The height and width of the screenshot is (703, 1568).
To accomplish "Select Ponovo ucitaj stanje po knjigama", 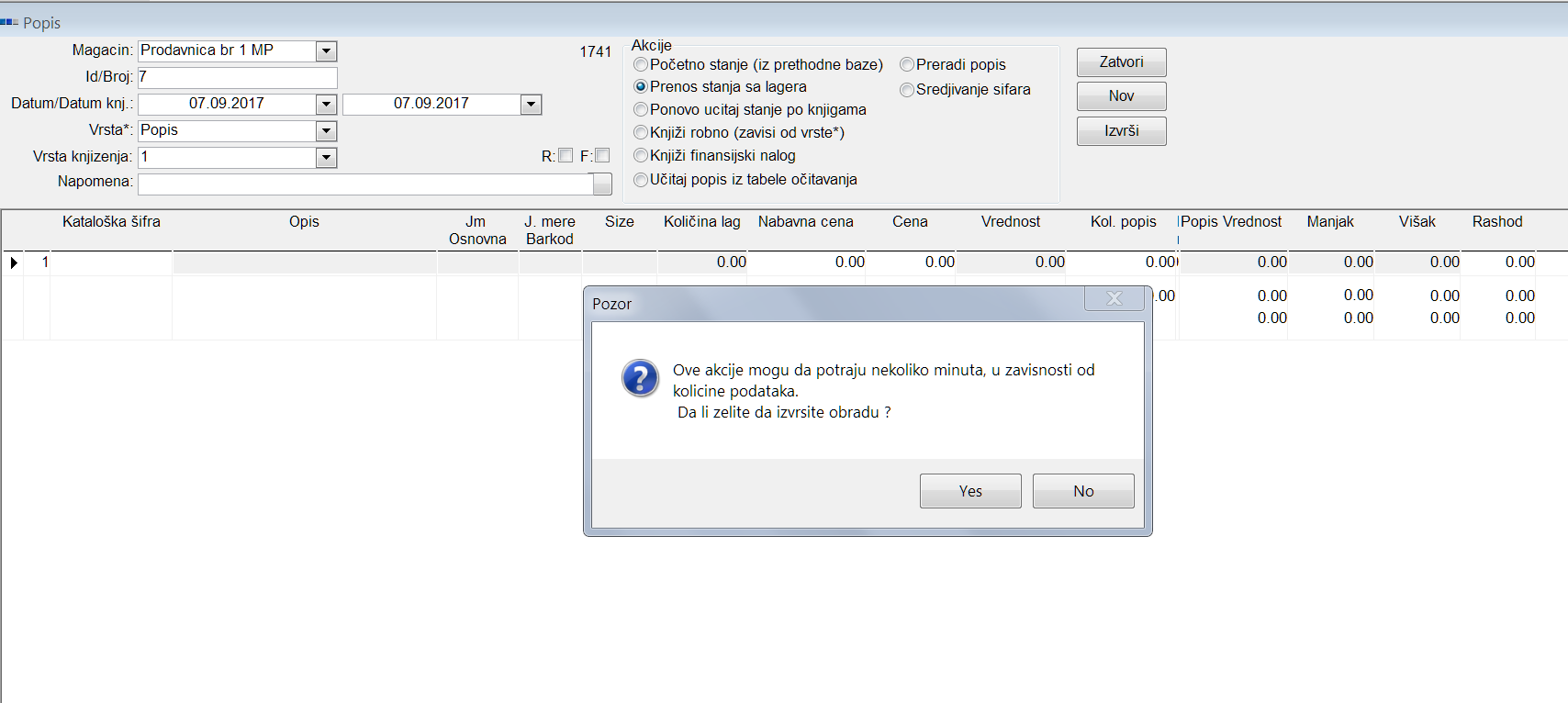I will pyautogui.click(x=641, y=110).
